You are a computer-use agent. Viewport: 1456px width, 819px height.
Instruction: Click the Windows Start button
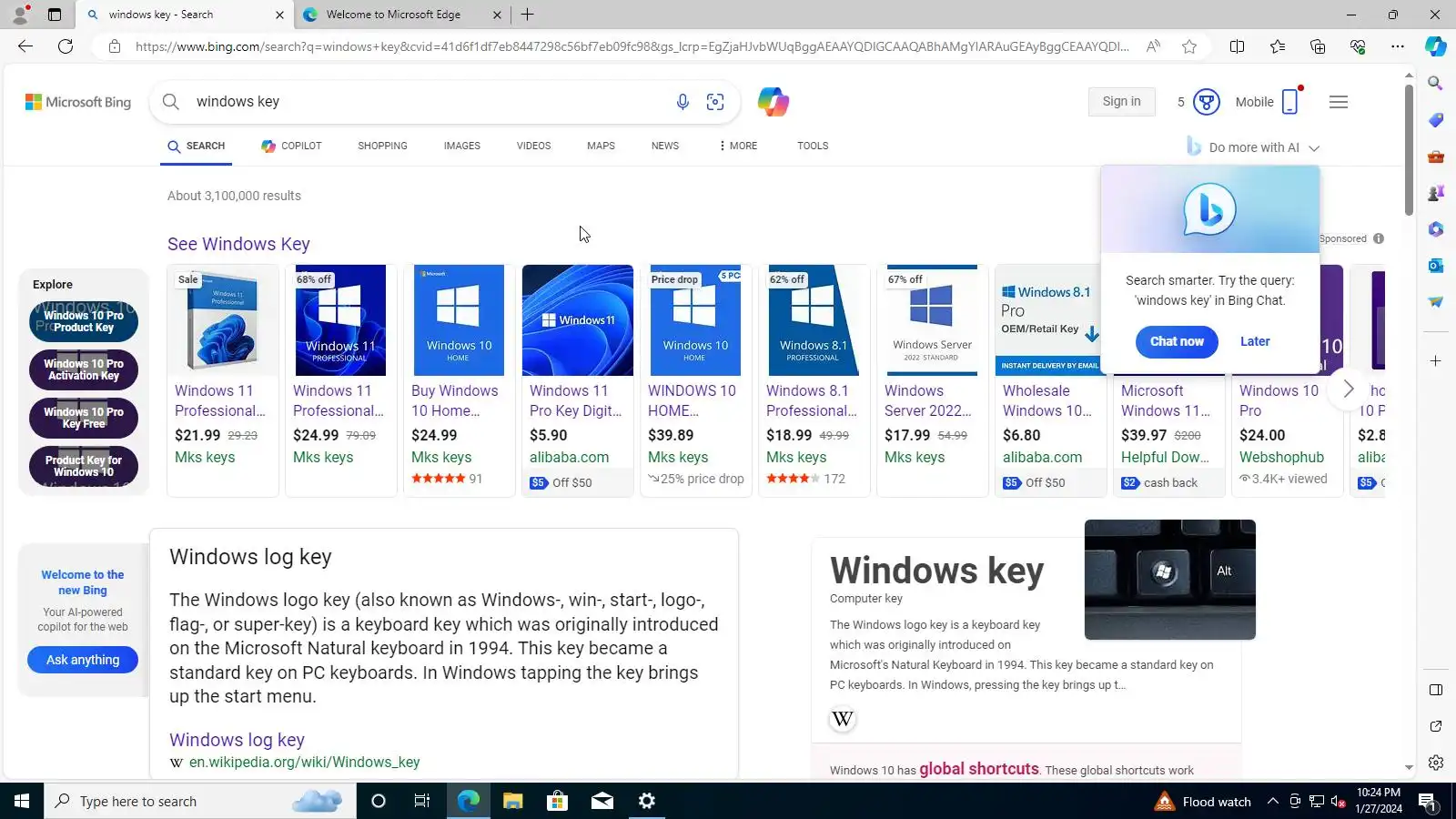(22, 801)
